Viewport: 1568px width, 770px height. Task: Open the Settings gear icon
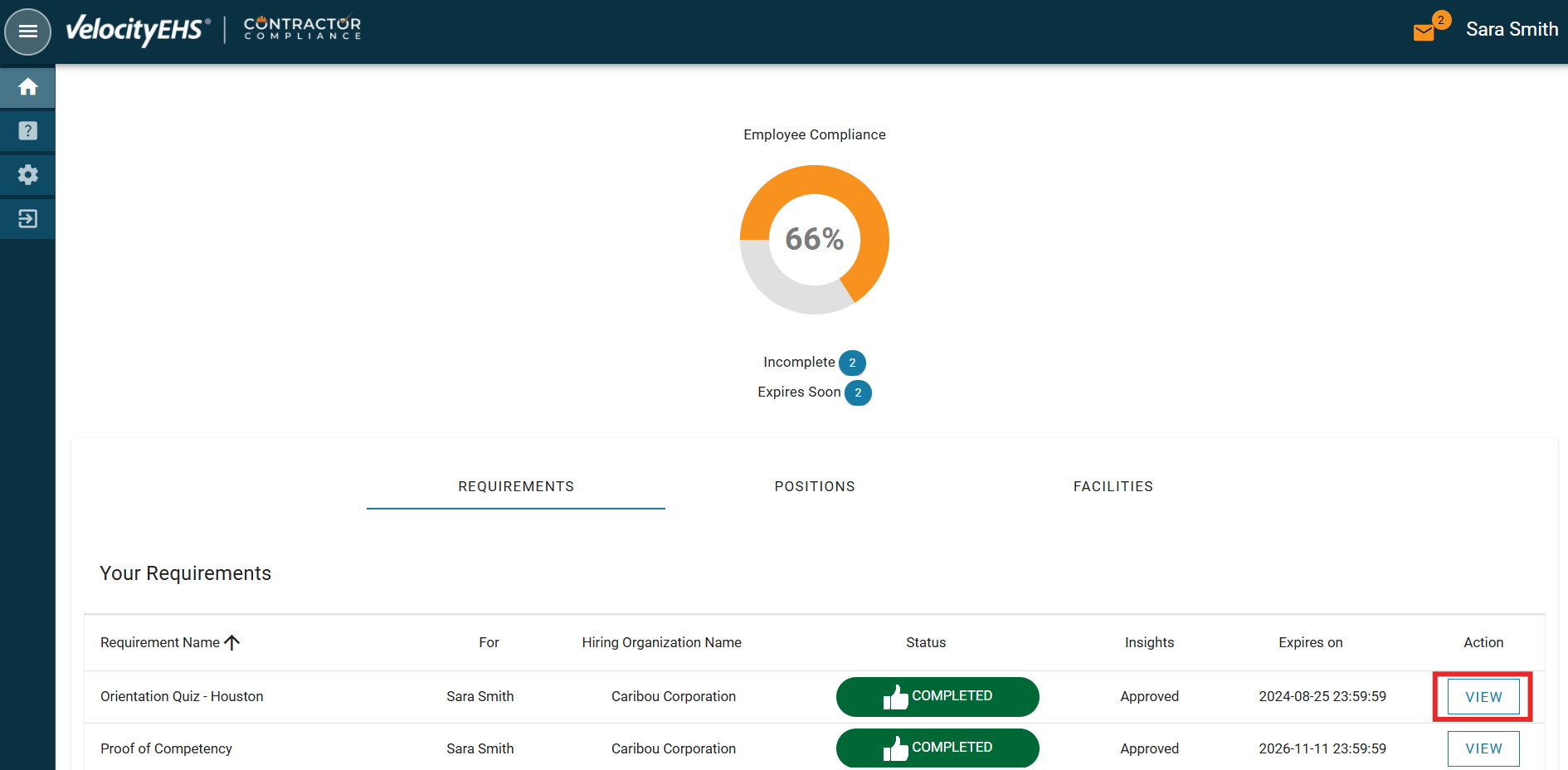[x=27, y=175]
